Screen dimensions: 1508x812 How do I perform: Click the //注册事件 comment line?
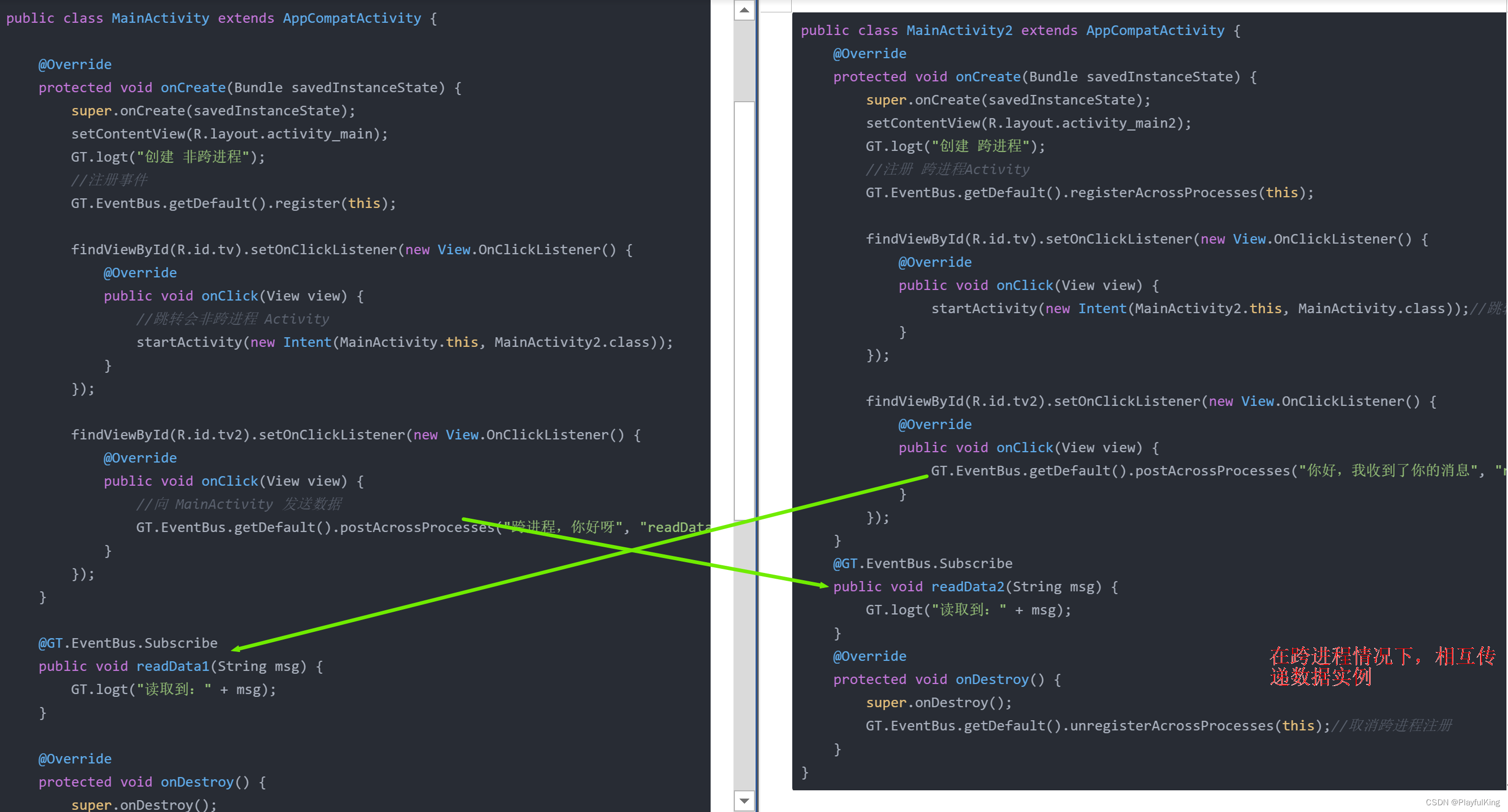pyautogui.click(x=109, y=180)
